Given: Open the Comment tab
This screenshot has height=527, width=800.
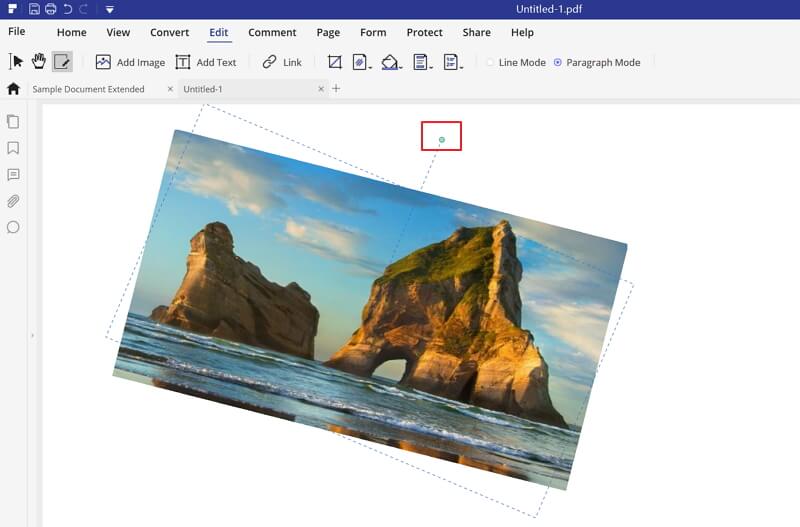Looking at the screenshot, I should 272,32.
